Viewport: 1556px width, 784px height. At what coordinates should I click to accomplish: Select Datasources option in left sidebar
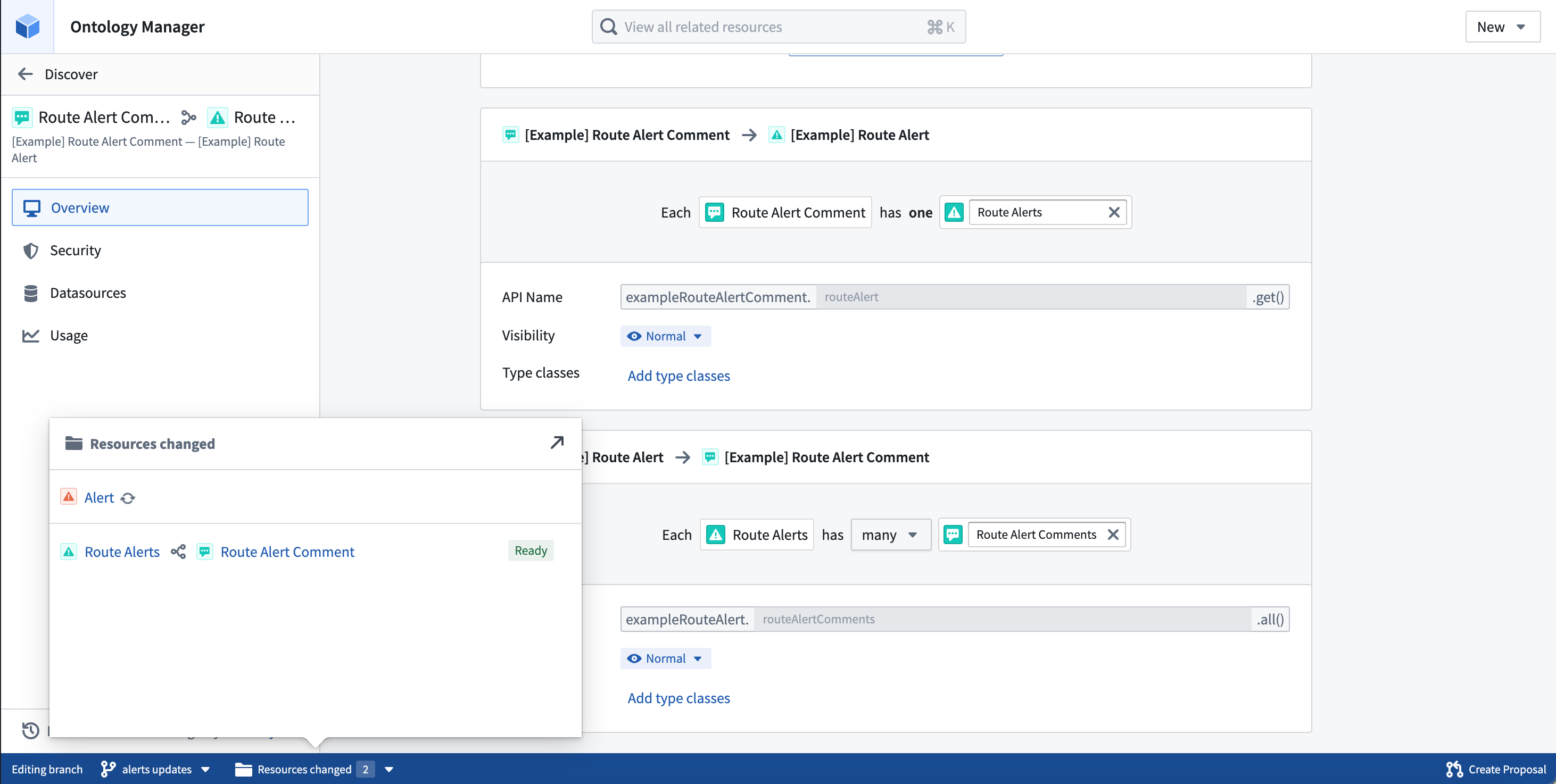coord(87,292)
